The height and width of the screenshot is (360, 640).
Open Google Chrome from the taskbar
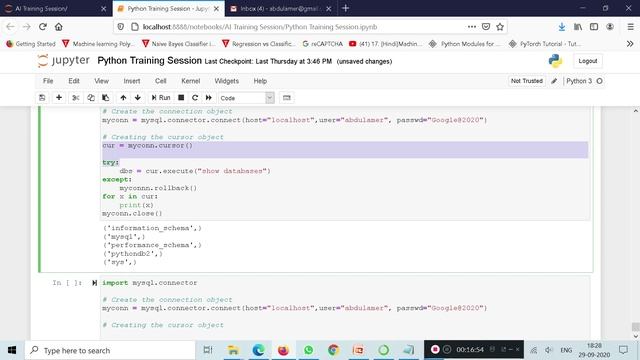(x=333, y=350)
